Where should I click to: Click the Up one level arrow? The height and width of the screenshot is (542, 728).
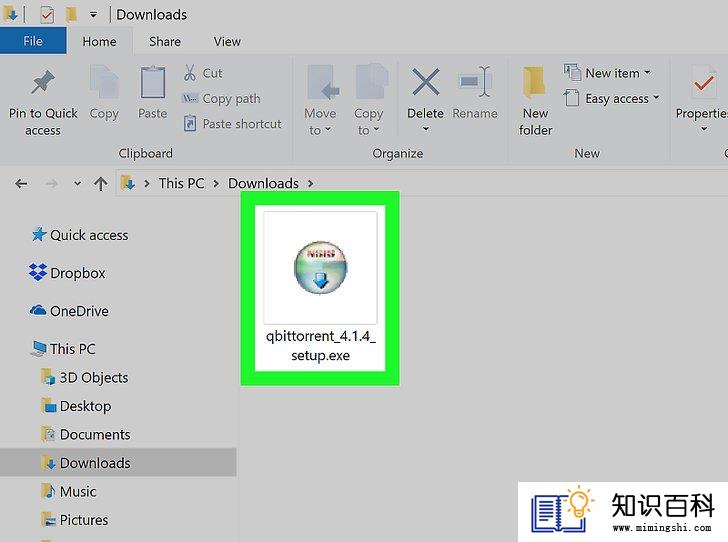pyautogui.click(x=101, y=184)
